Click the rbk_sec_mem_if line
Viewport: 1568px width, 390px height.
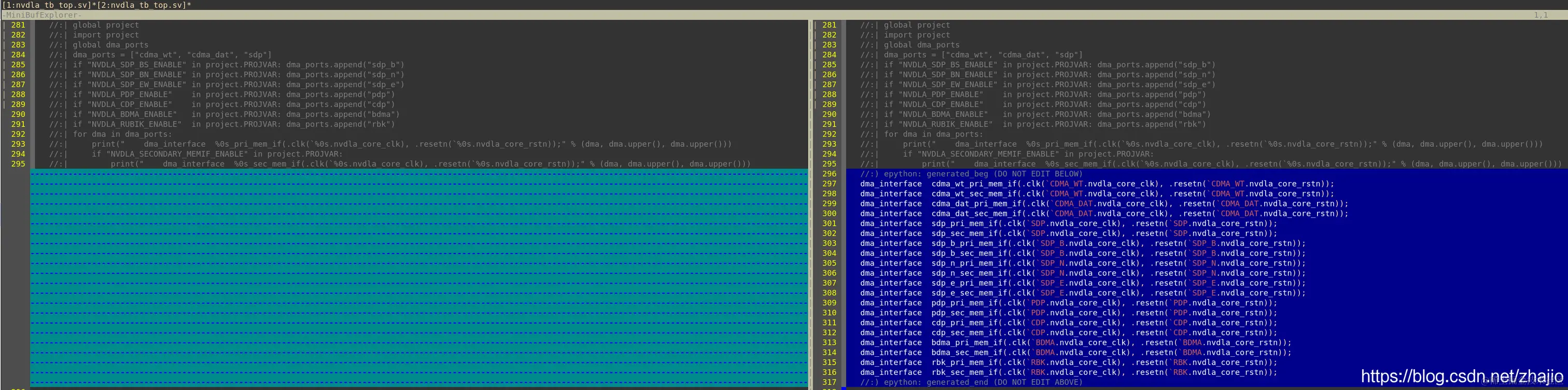(x=1069, y=372)
